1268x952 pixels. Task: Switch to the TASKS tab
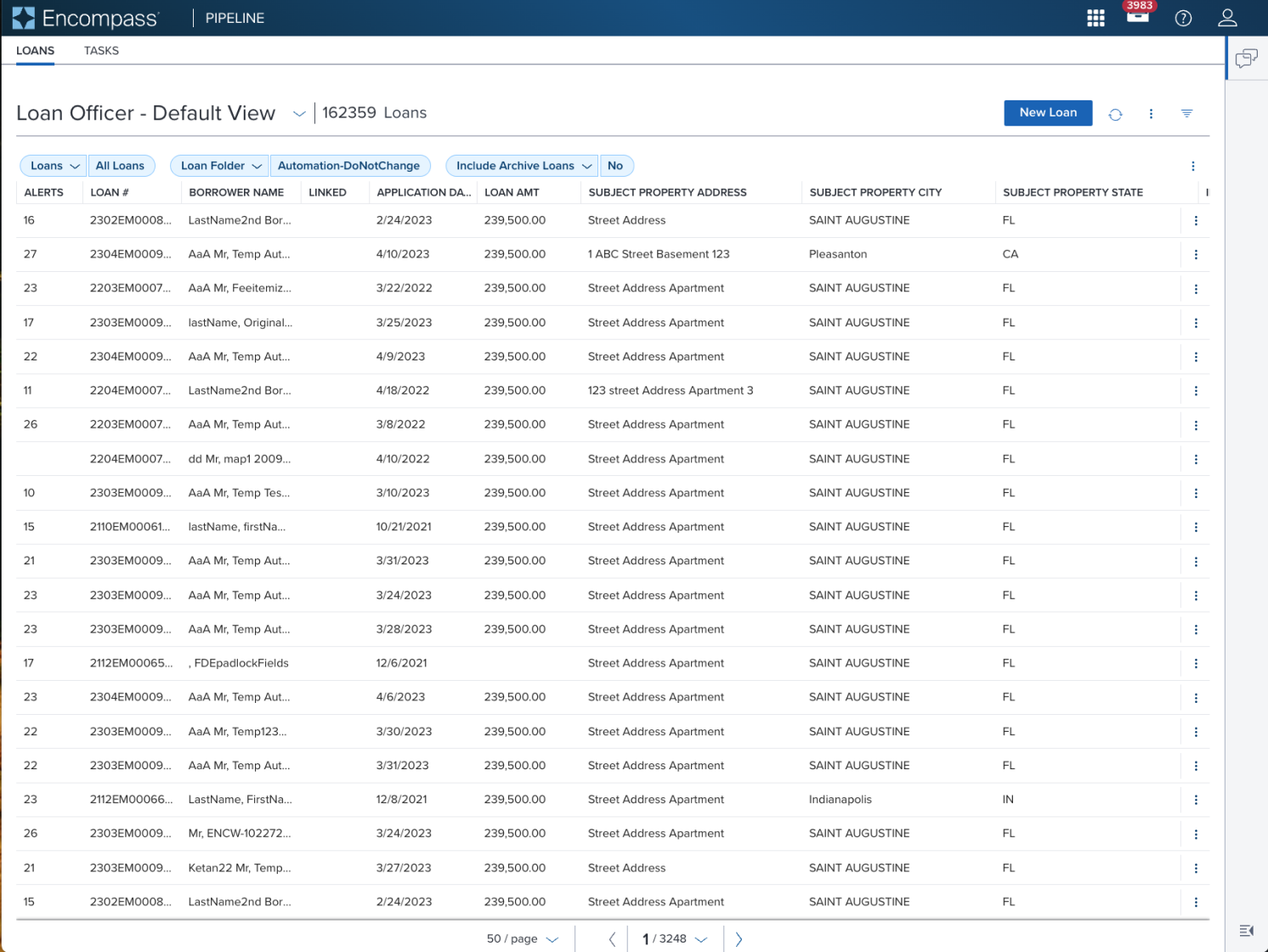101,51
